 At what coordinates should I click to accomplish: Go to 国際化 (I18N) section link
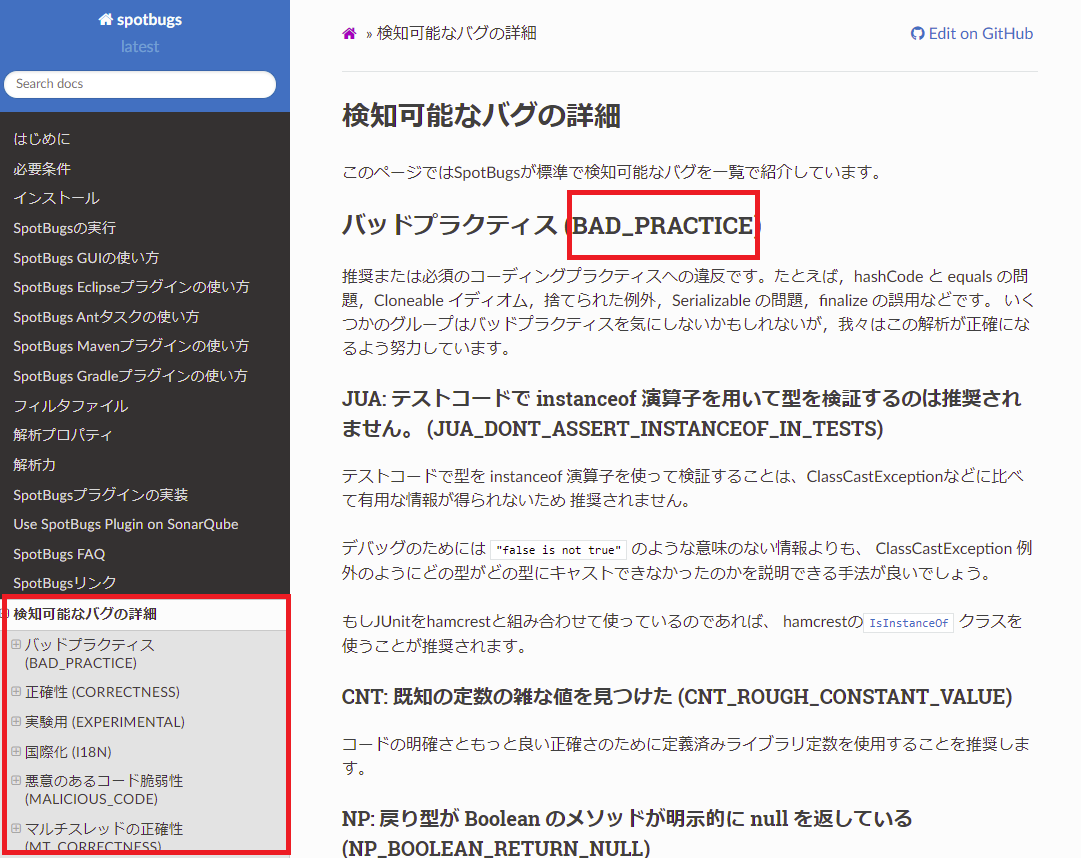click(x=68, y=752)
